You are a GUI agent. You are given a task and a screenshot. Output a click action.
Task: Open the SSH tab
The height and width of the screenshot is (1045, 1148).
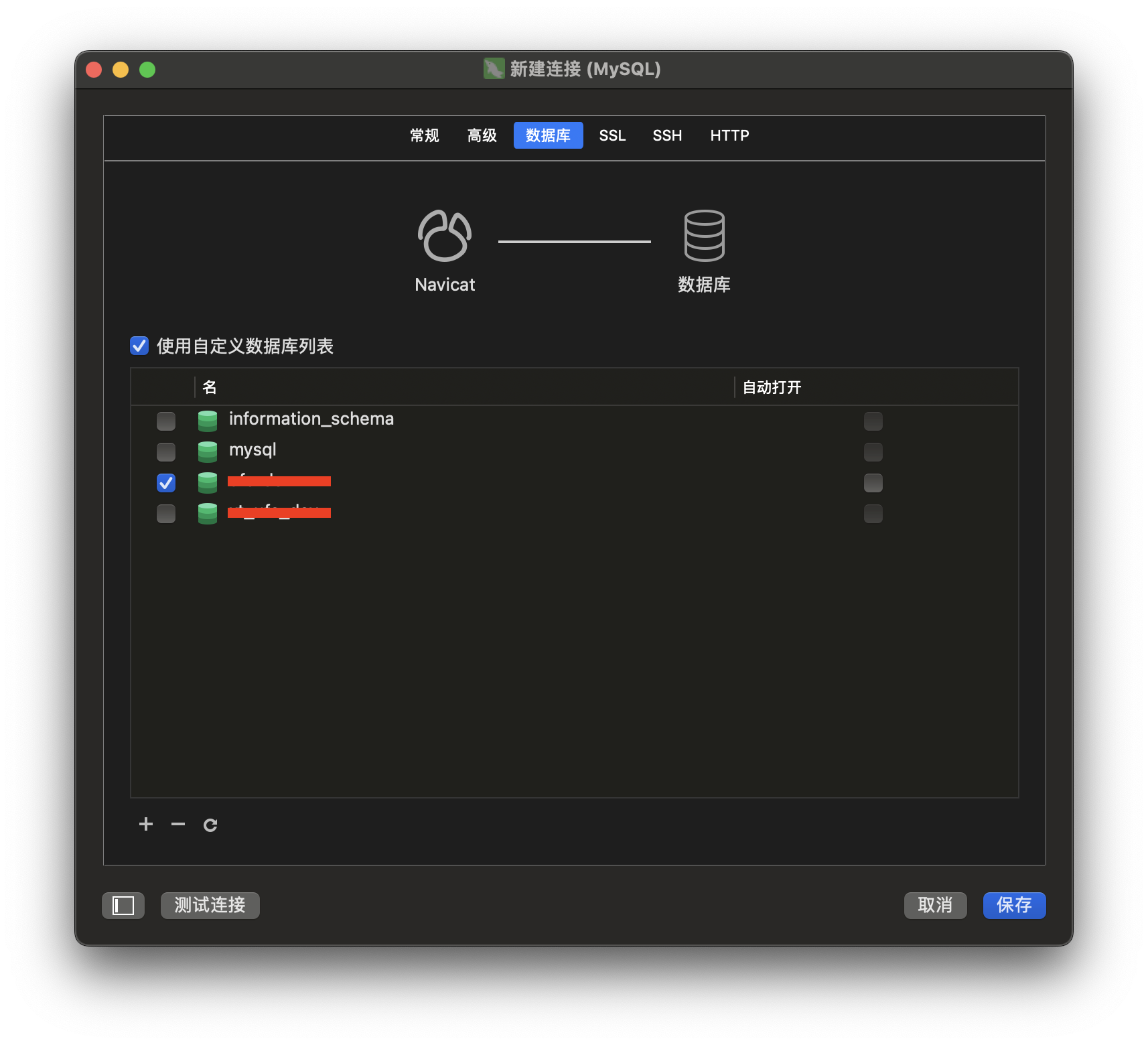coord(667,135)
